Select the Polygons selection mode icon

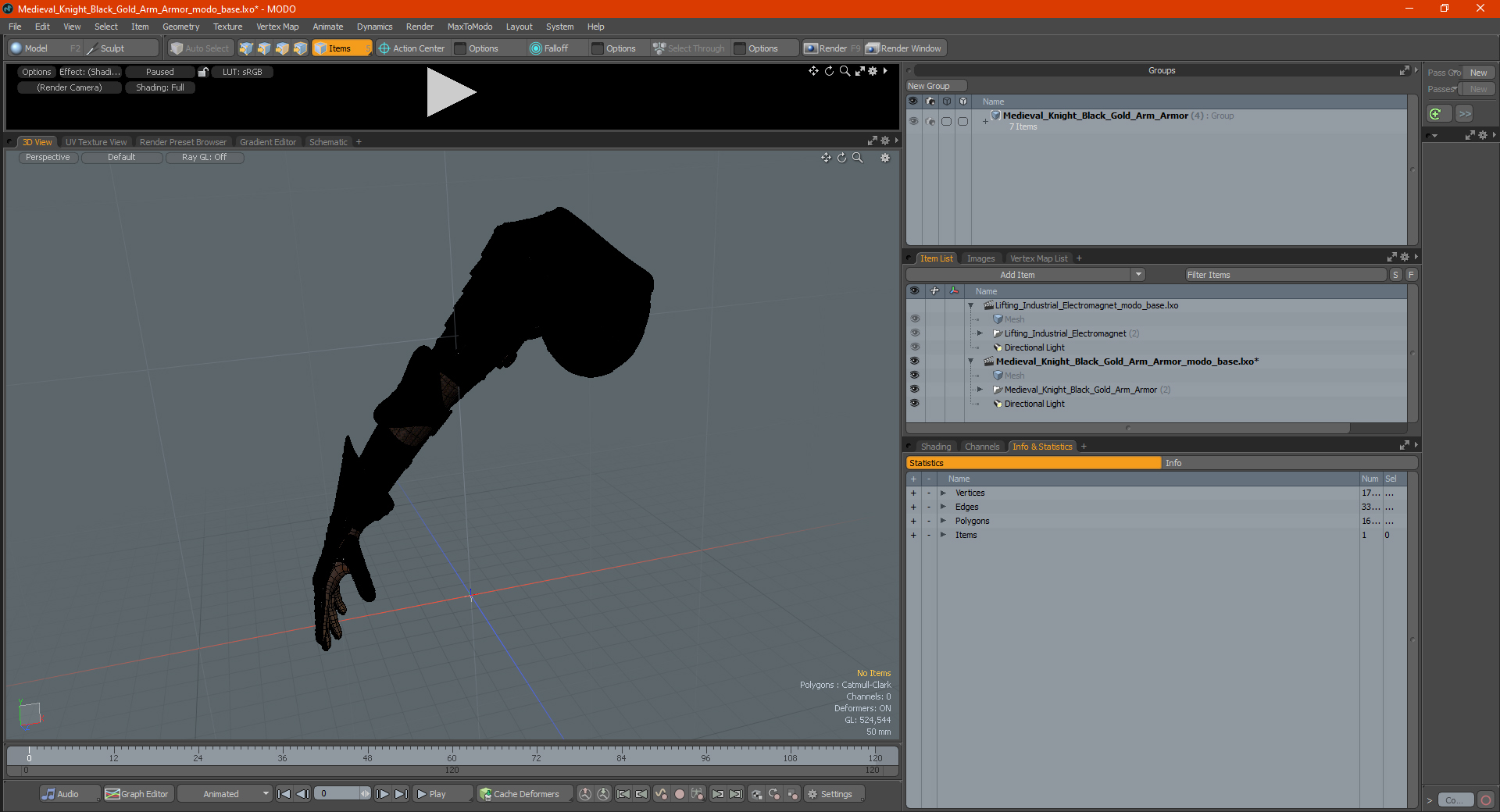pos(282,48)
